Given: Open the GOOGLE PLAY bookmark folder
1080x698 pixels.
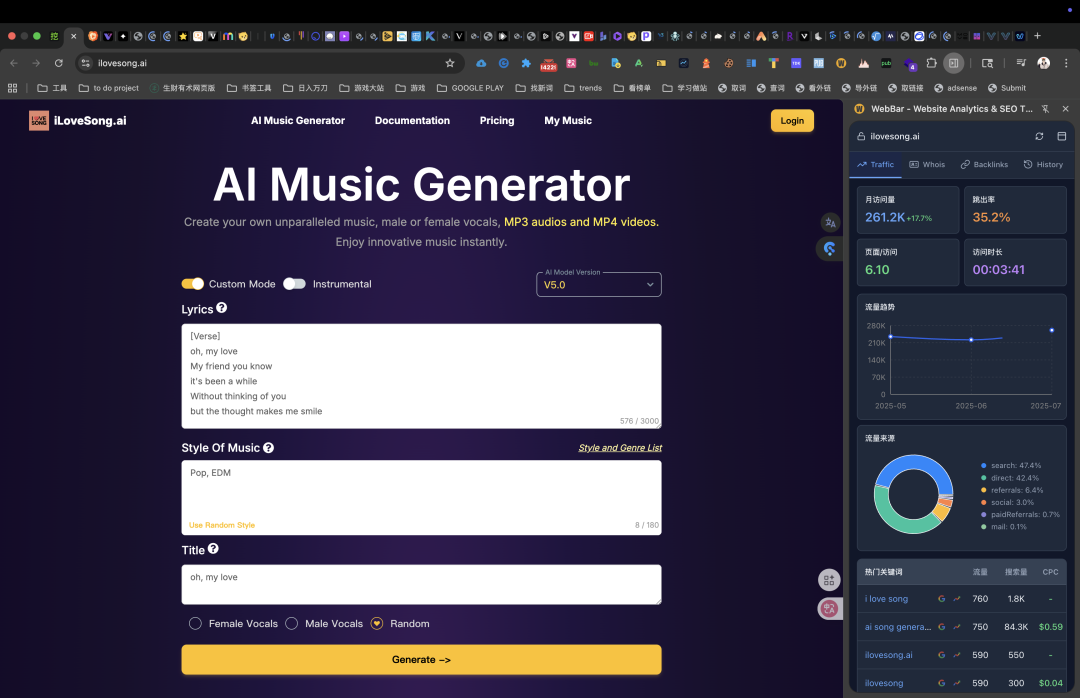Looking at the screenshot, I should point(470,88).
